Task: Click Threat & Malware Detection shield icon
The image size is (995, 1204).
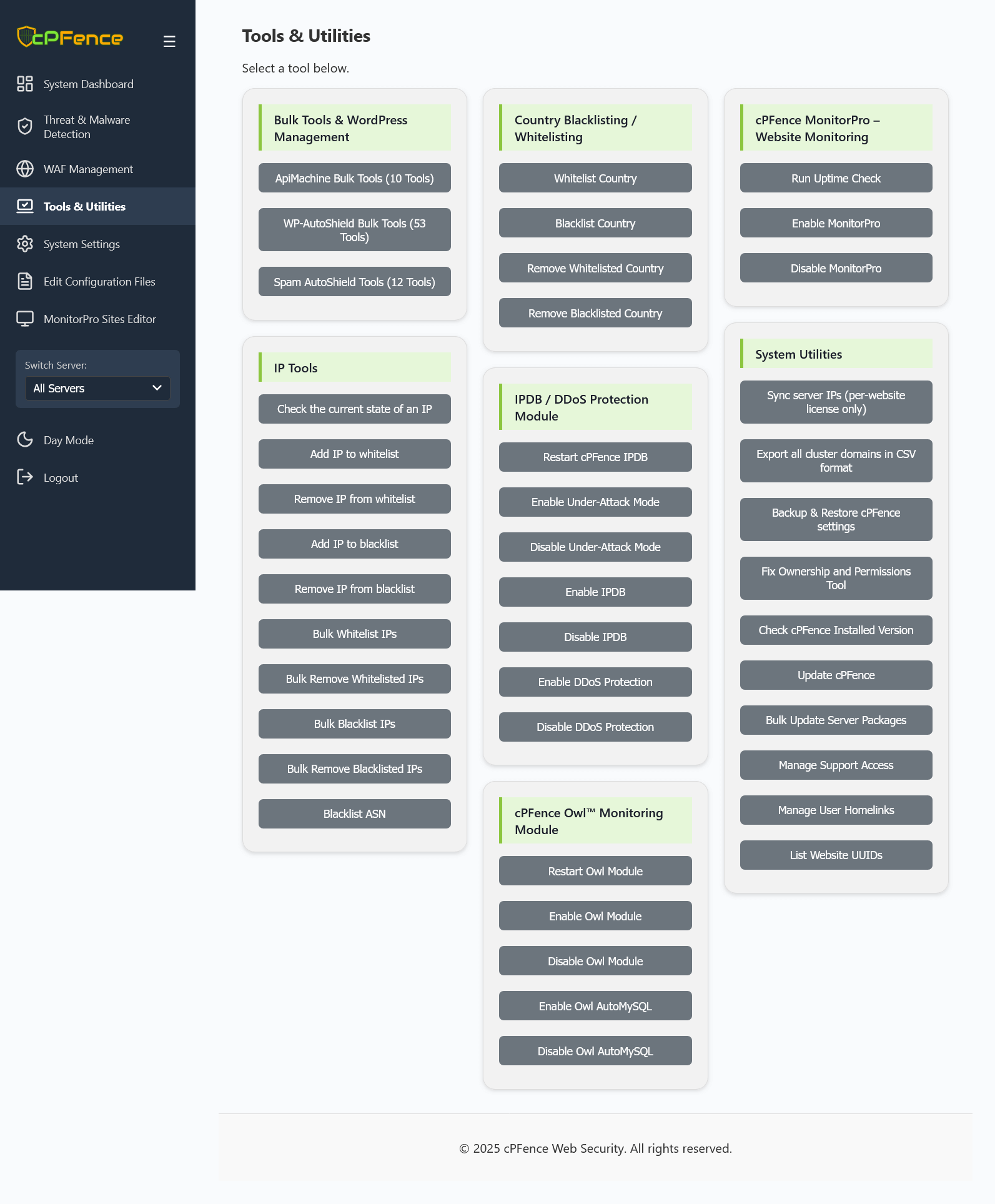Action: [25, 127]
